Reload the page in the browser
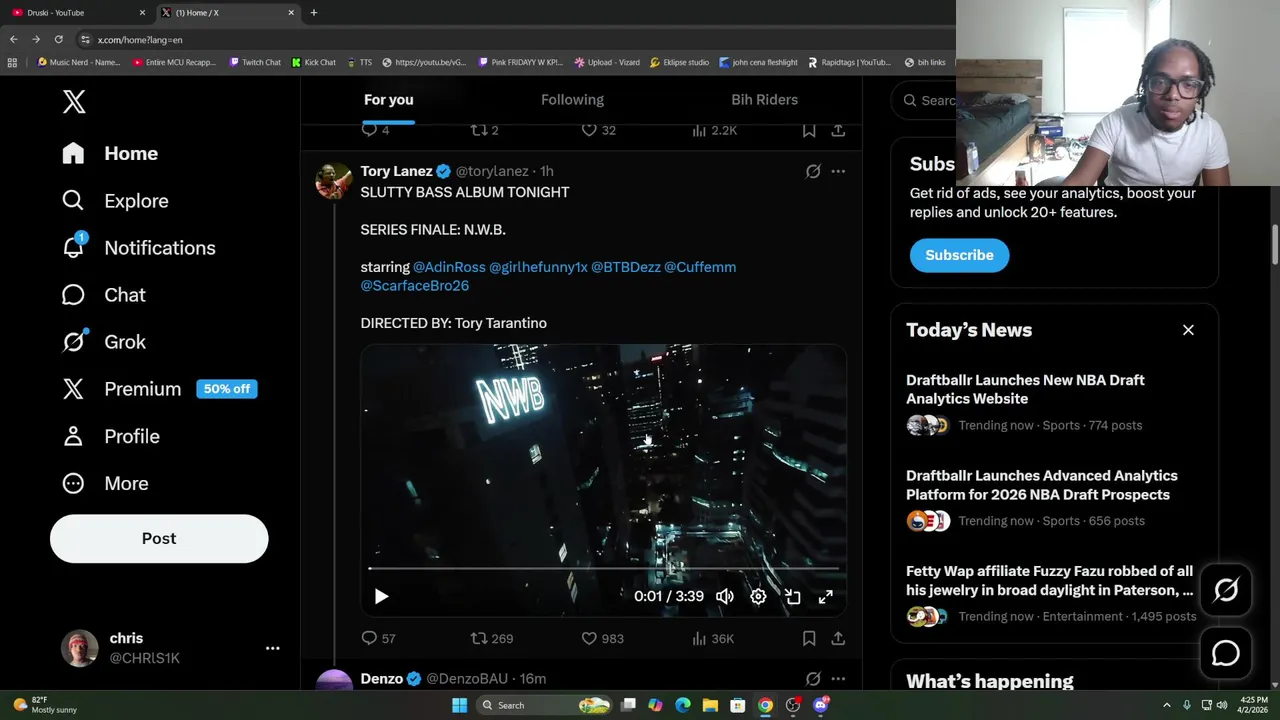 click(x=58, y=39)
